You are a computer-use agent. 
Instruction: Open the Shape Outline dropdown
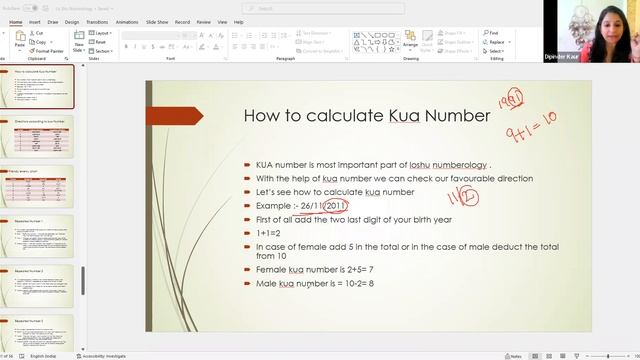point(456,42)
